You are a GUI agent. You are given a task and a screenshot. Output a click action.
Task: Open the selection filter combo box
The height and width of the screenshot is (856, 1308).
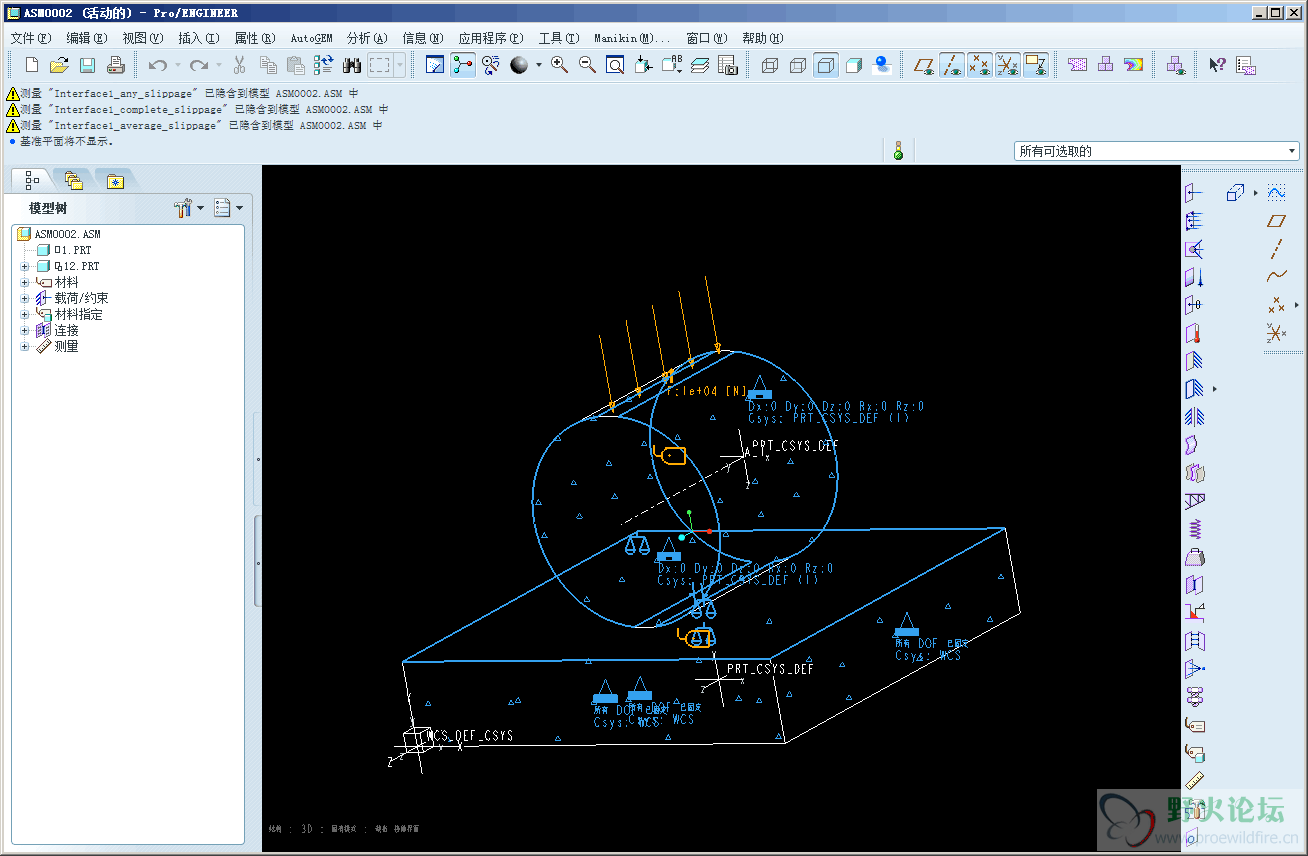(x=1157, y=151)
